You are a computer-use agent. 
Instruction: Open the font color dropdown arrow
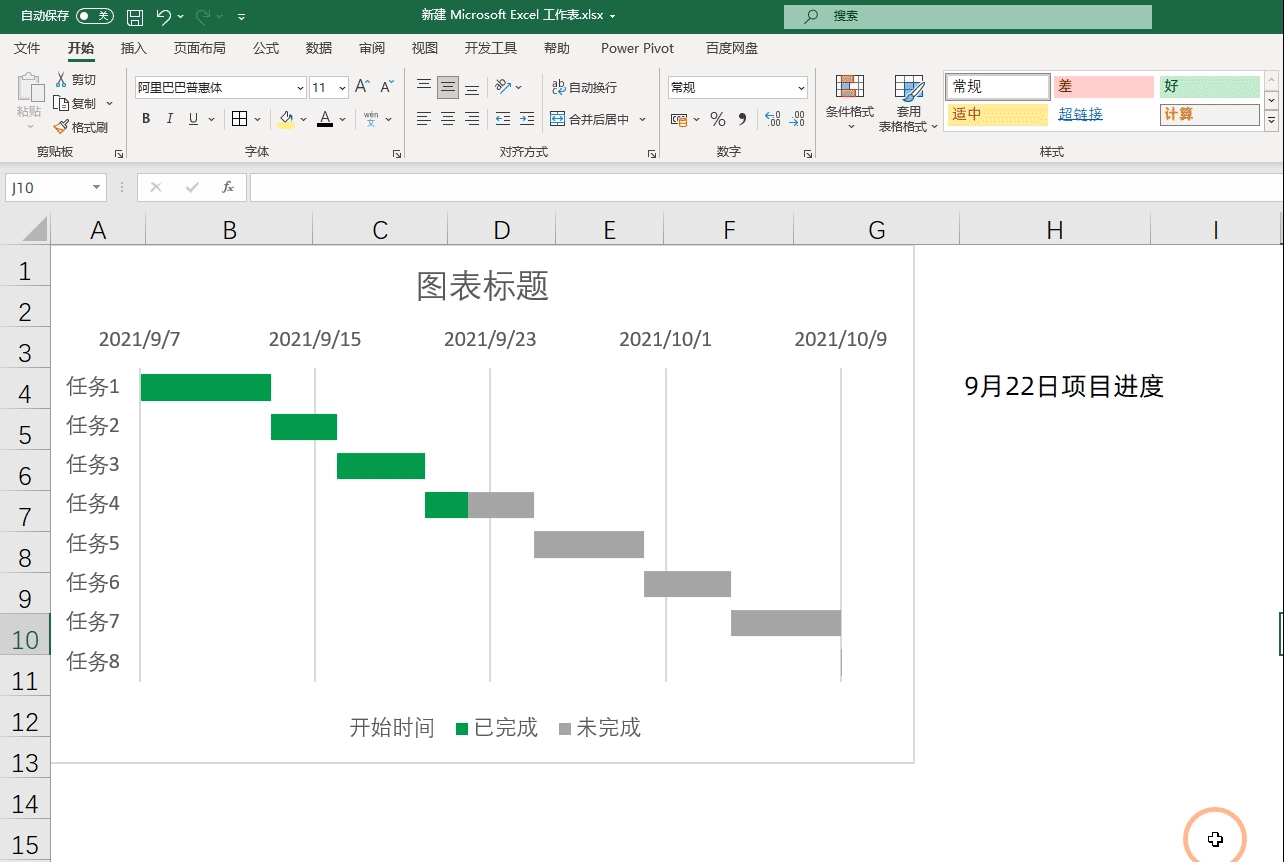coord(342,119)
